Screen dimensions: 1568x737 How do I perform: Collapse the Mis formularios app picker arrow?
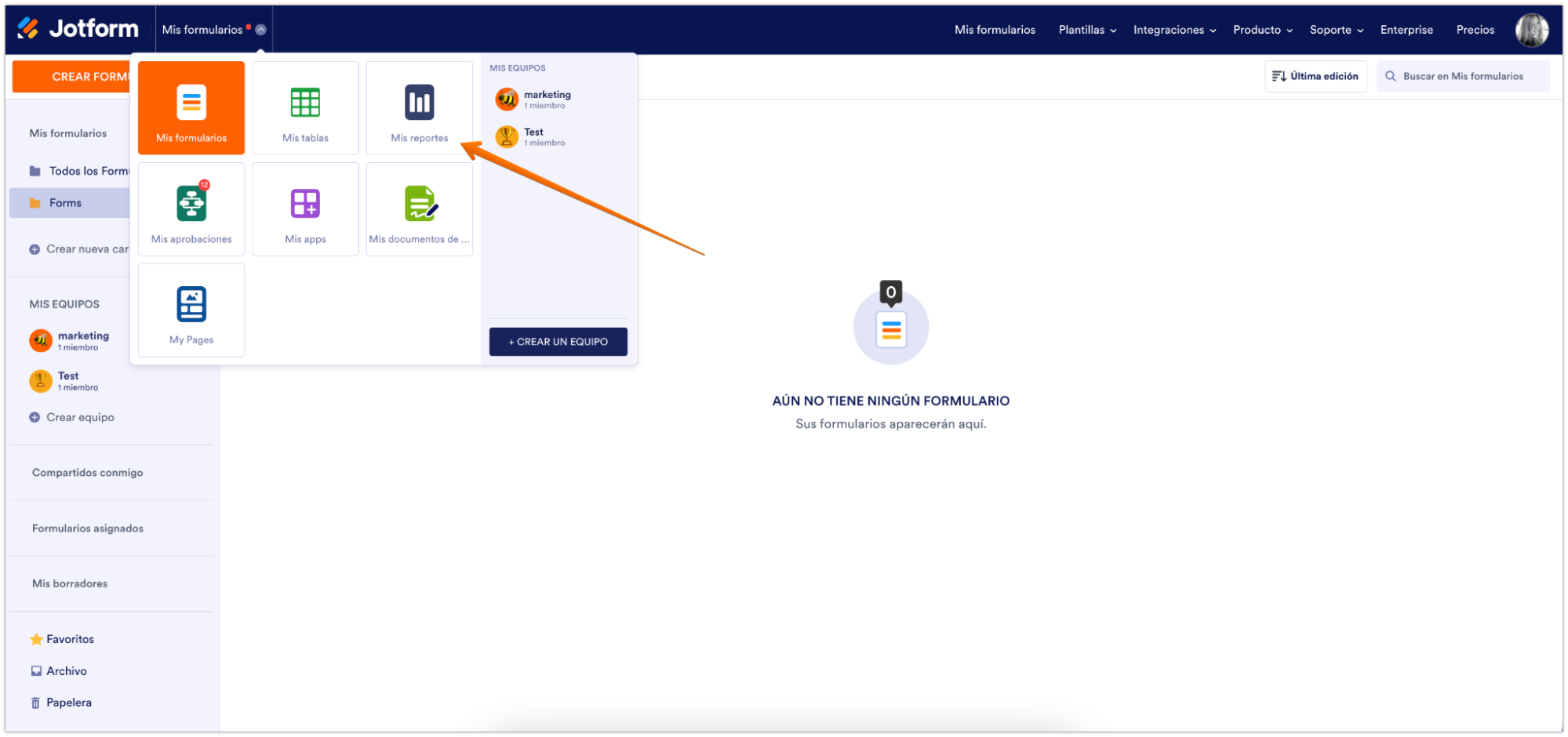(261, 30)
